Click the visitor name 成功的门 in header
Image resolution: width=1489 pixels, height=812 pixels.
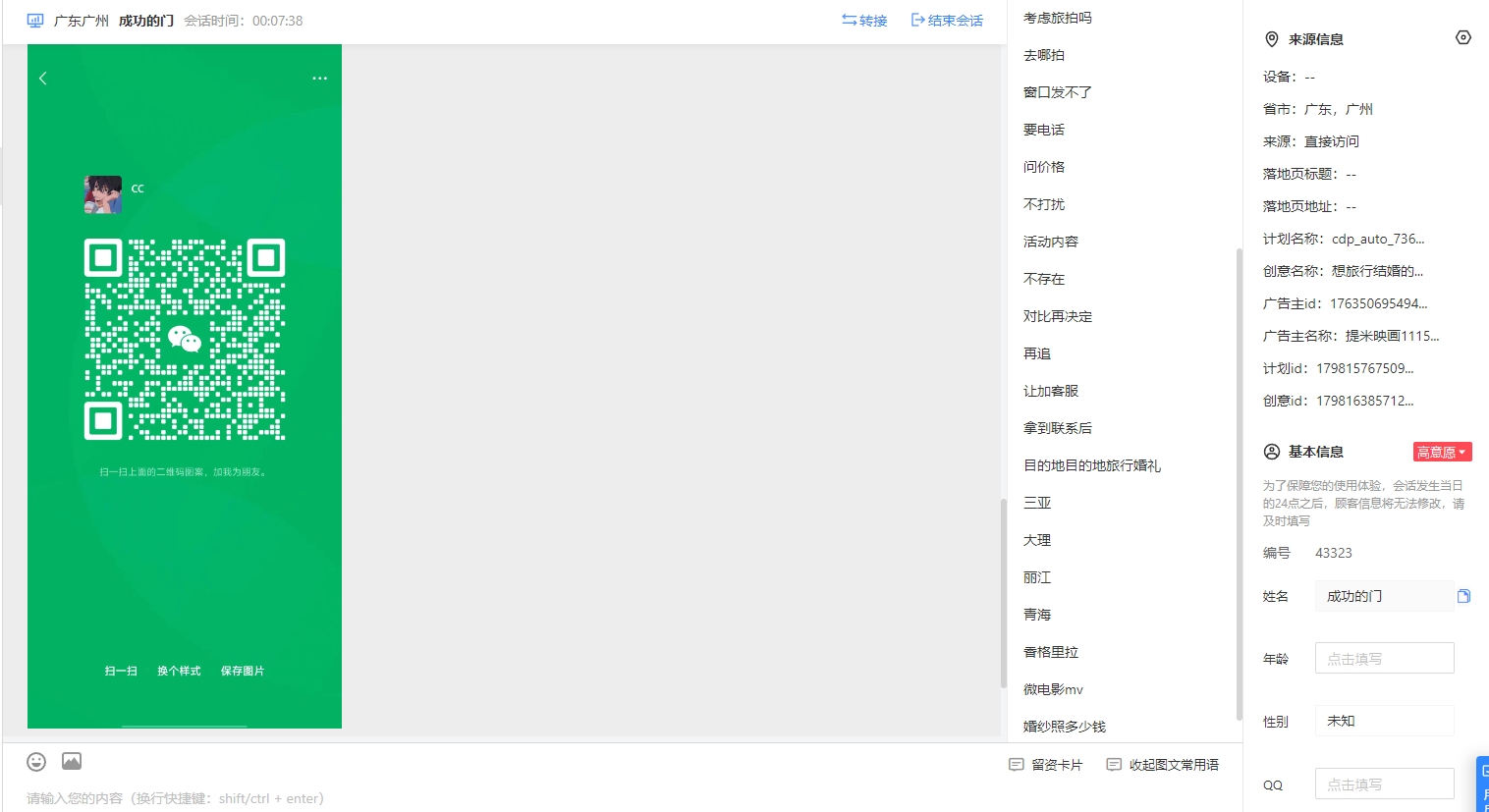click(x=146, y=21)
